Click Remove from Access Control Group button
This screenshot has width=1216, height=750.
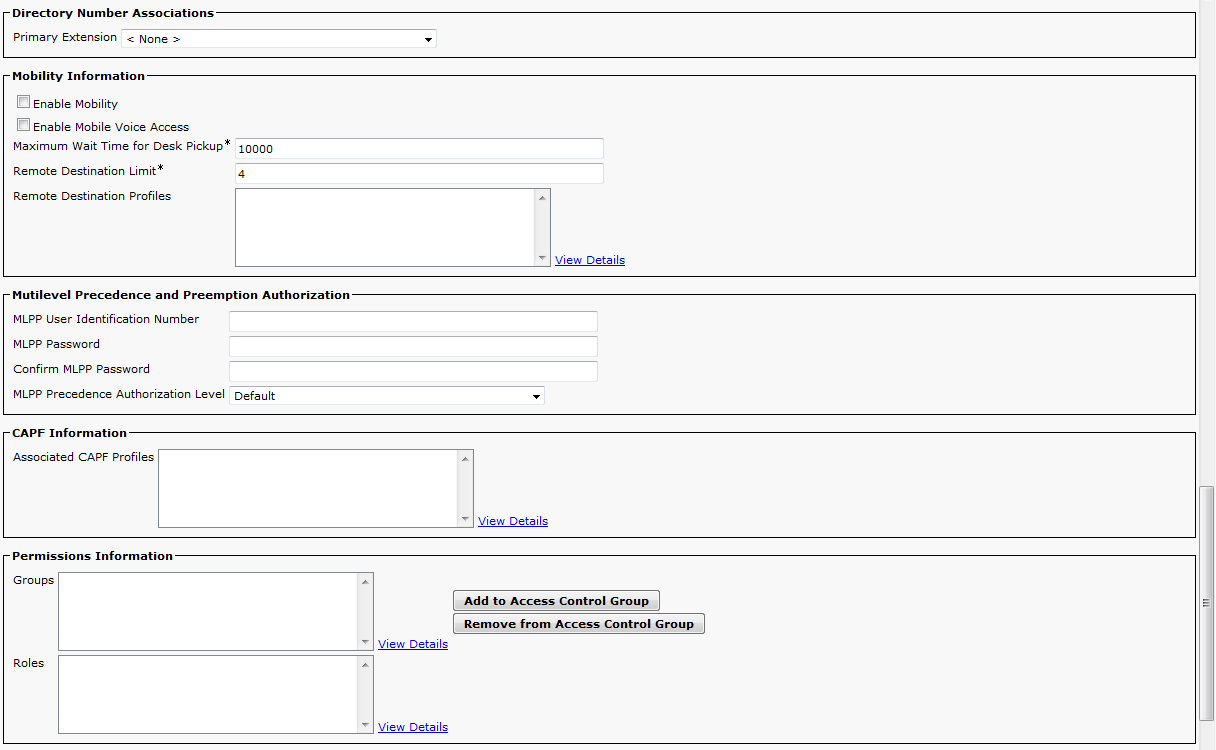pos(578,624)
